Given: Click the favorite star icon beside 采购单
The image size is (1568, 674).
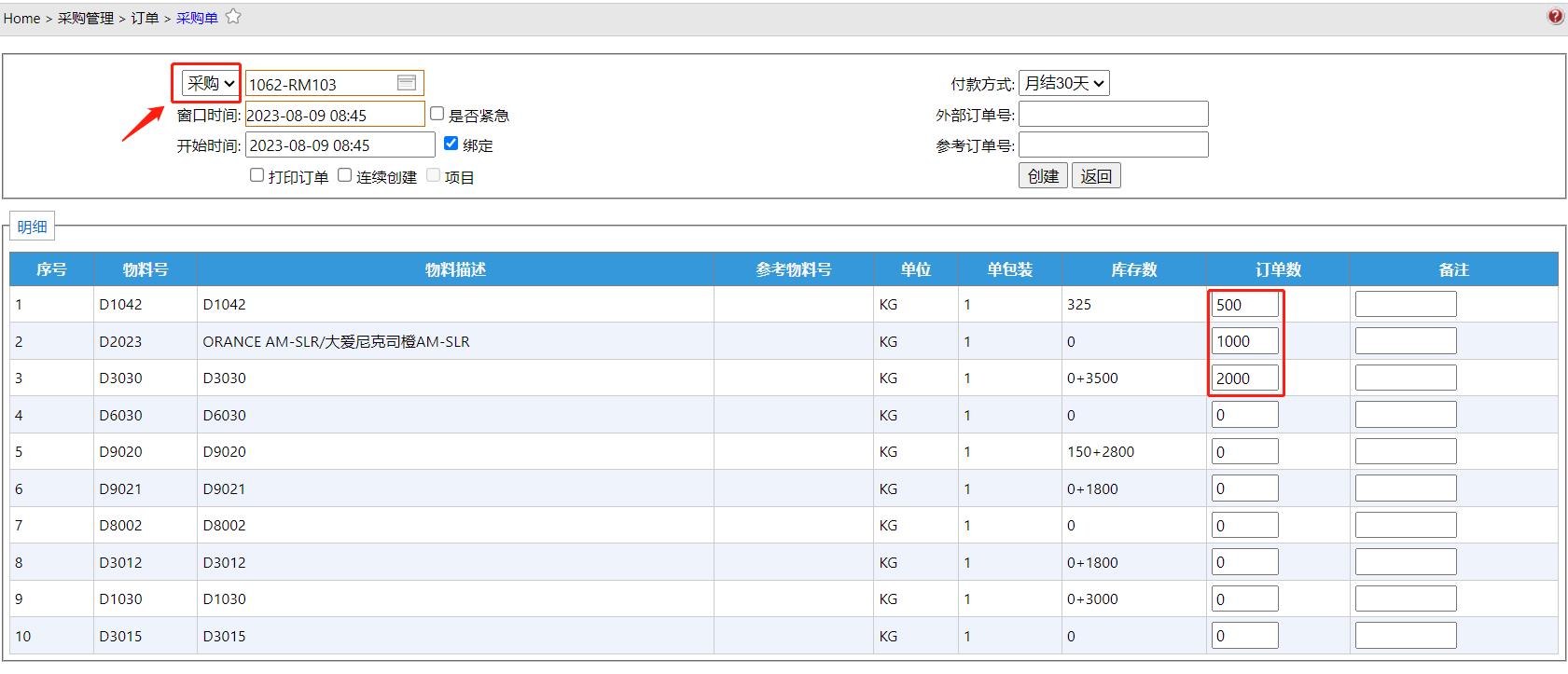Looking at the screenshot, I should 233,17.
